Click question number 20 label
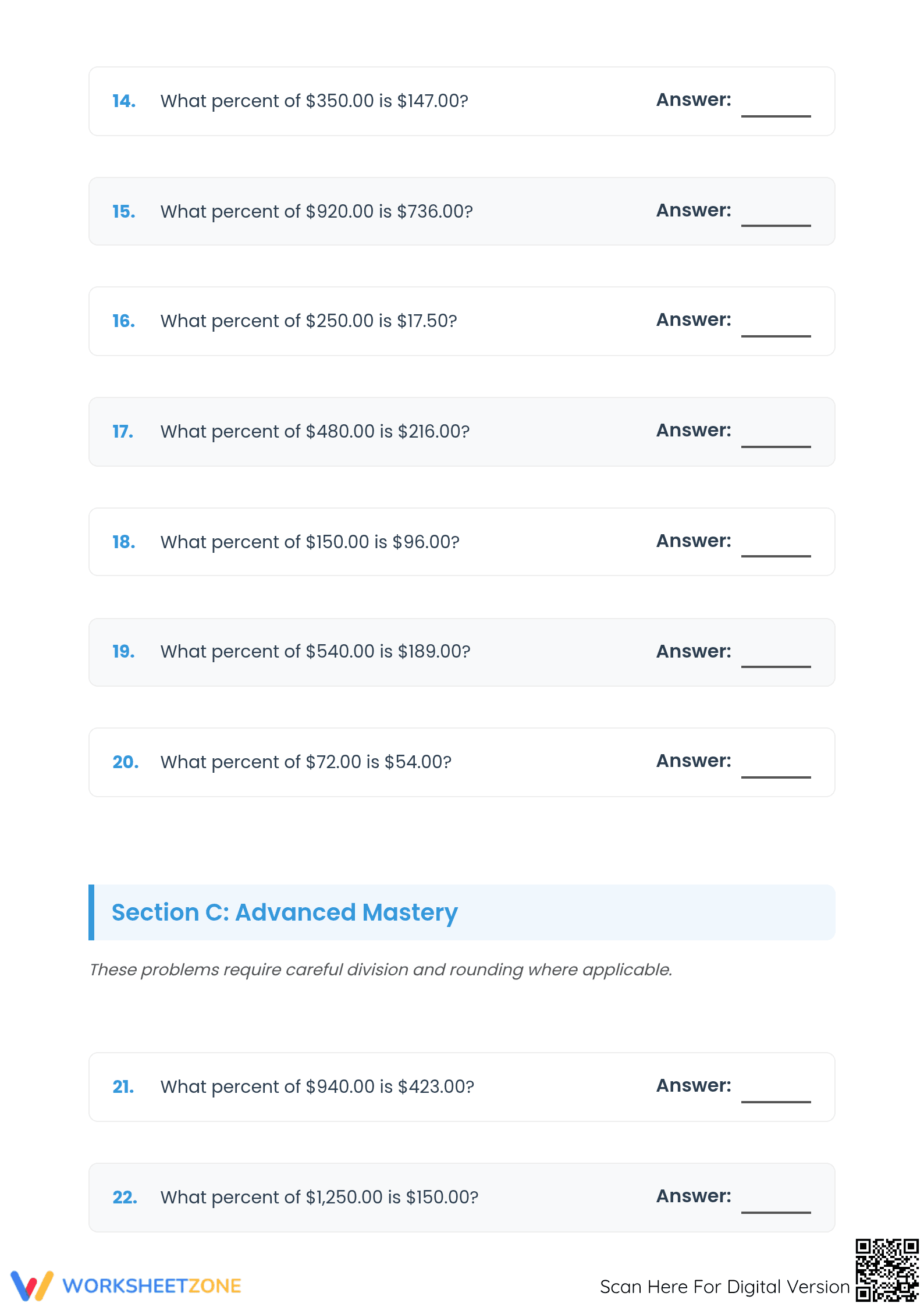 coord(126,762)
